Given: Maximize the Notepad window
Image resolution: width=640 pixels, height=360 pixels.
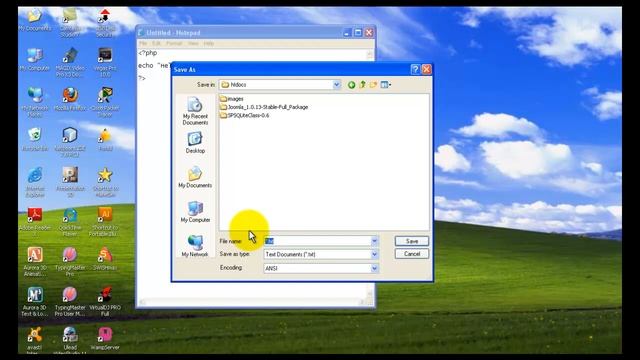Looking at the screenshot, I should pos(358,33).
